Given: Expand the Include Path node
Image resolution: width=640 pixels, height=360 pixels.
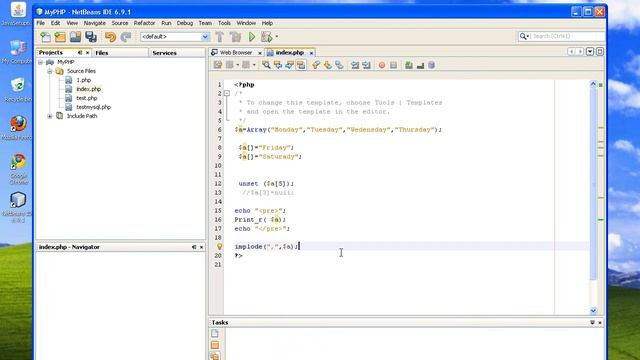Looking at the screenshot, I should coord(49,116).
